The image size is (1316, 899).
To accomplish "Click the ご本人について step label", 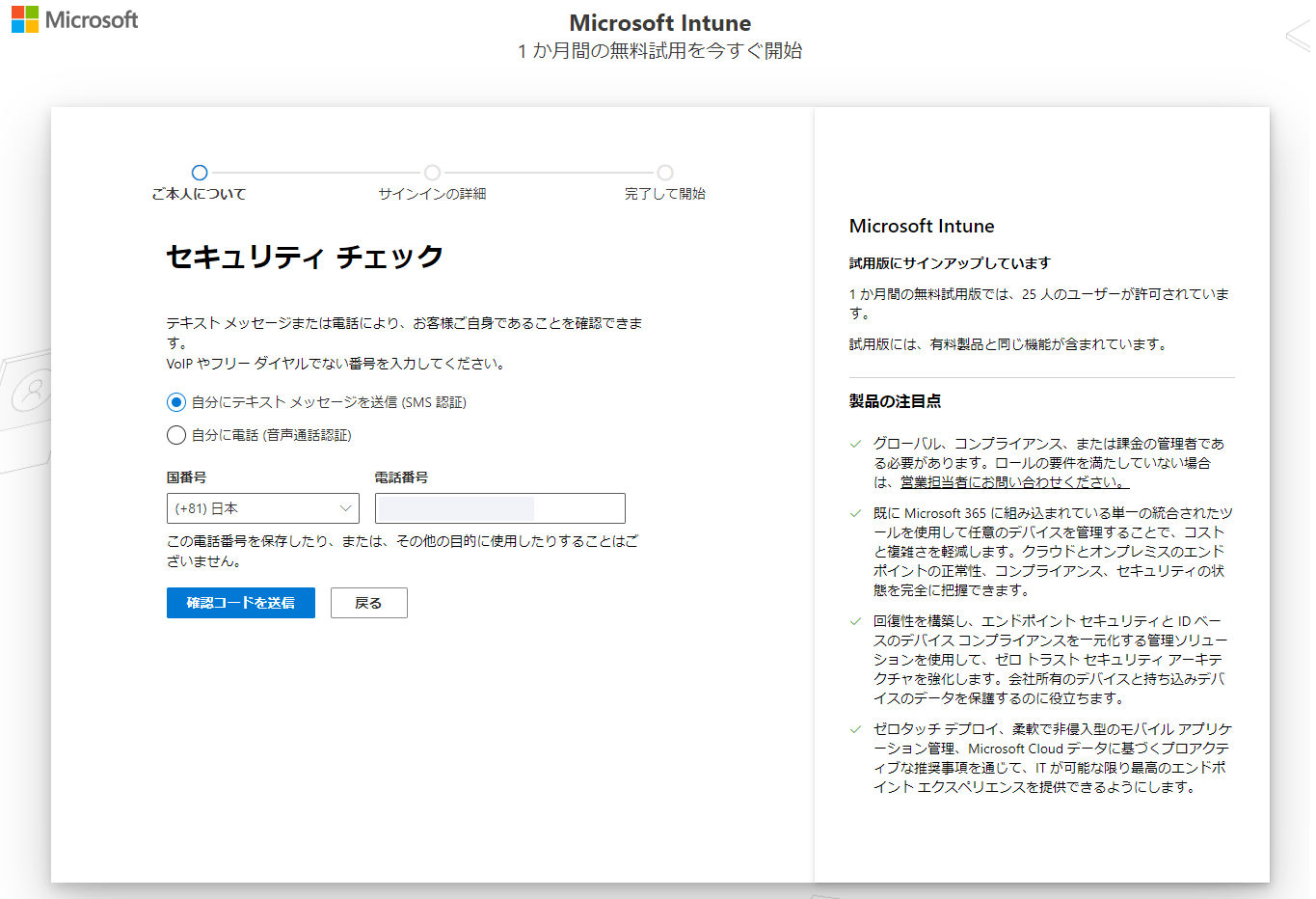I will pyautogui.click(x=199, y=194).
